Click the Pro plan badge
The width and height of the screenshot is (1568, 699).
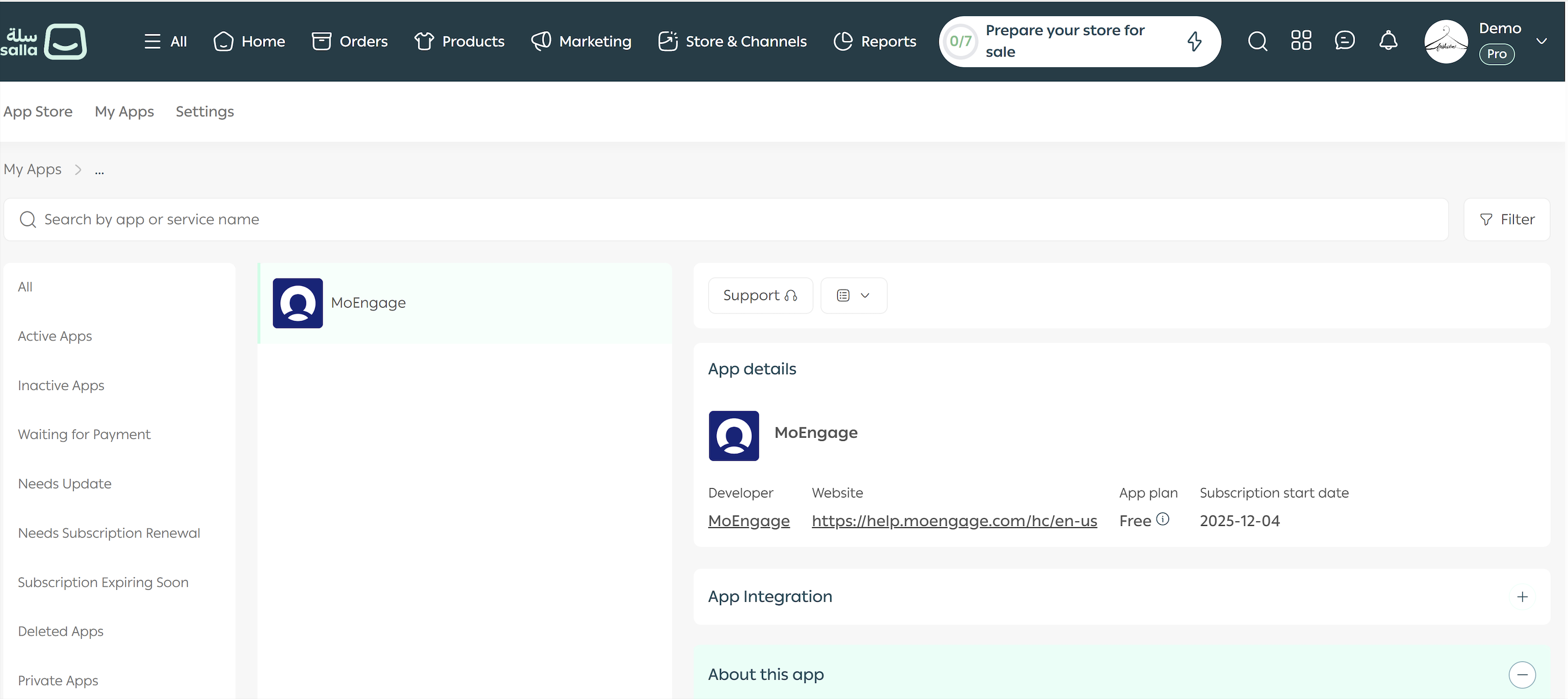1497,54
